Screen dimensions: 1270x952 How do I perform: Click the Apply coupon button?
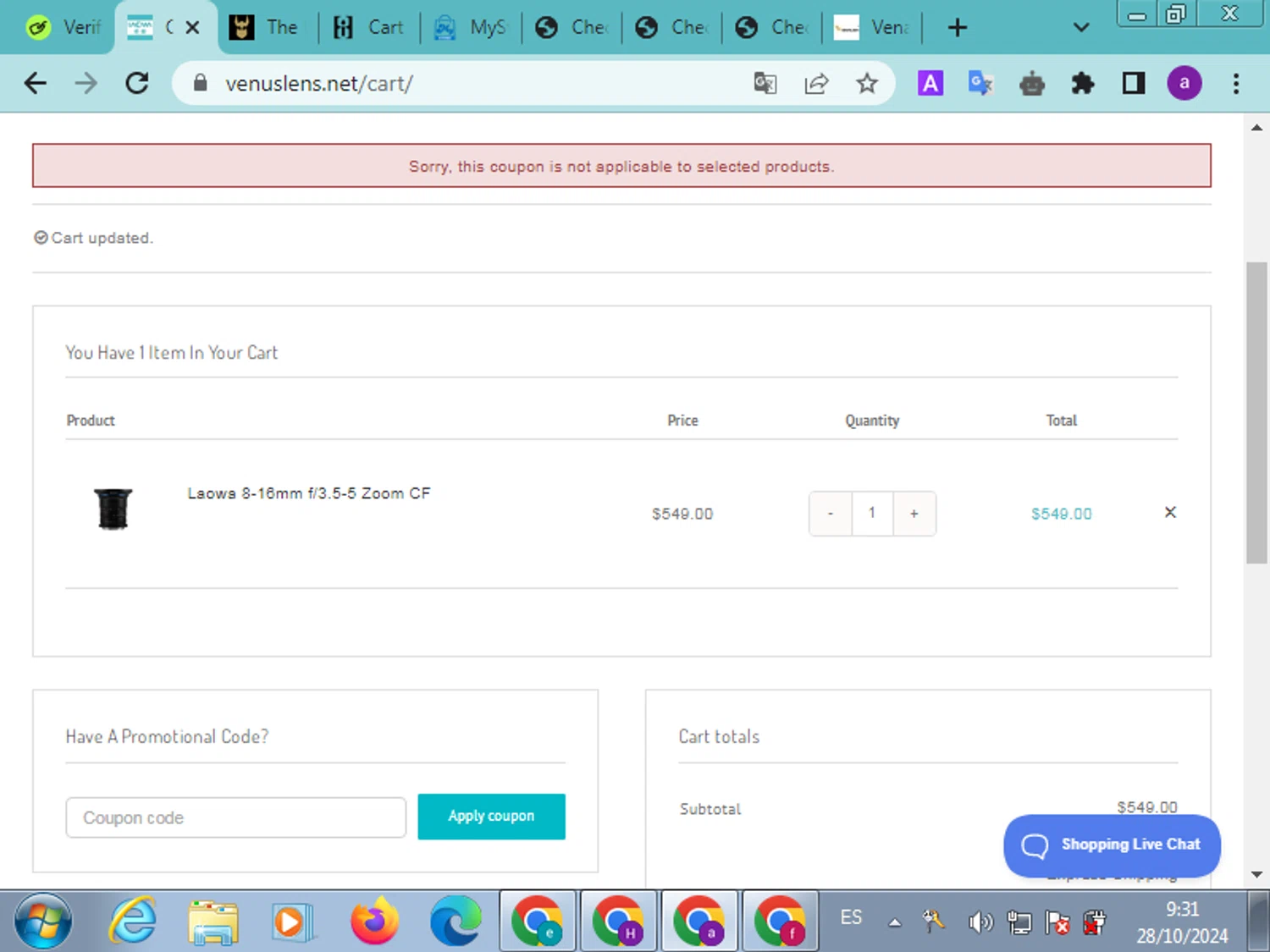coord(491,817)
